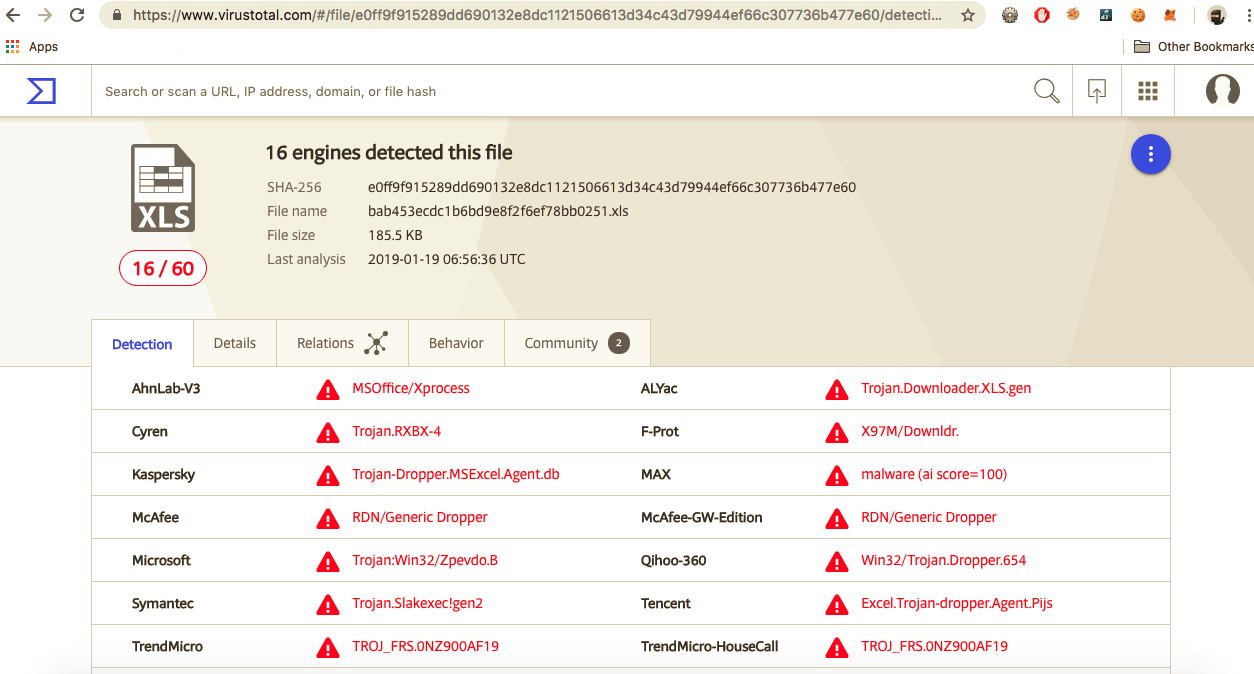This screenshot has width=1254, height=674.
Task: Click the file name bab453ecdc1b6bd9e8f2f6ef78bb0251.xls
Action: click(498, 211)
